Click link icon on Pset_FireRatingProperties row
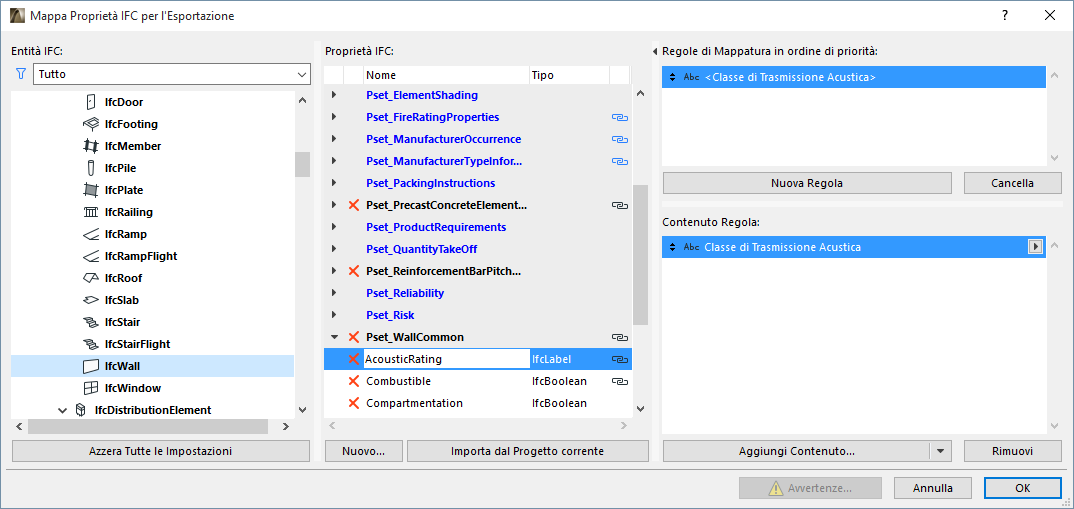This screenshot has height=509, width=1074. pos(620,117)
